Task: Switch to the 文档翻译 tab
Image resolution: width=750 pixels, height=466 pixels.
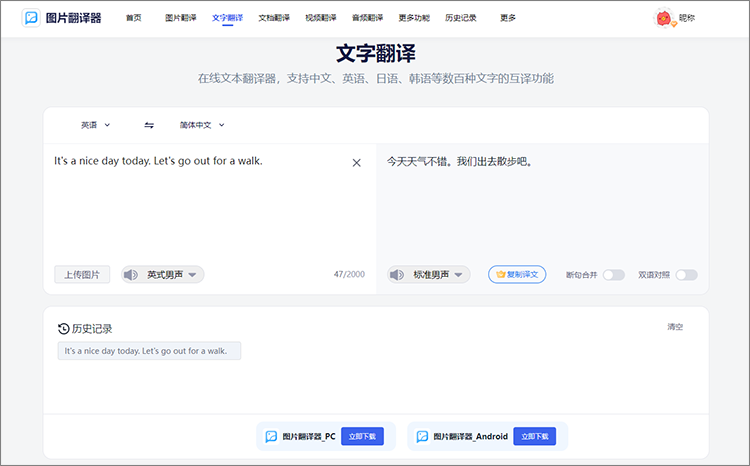Action: tap(274, 18)
